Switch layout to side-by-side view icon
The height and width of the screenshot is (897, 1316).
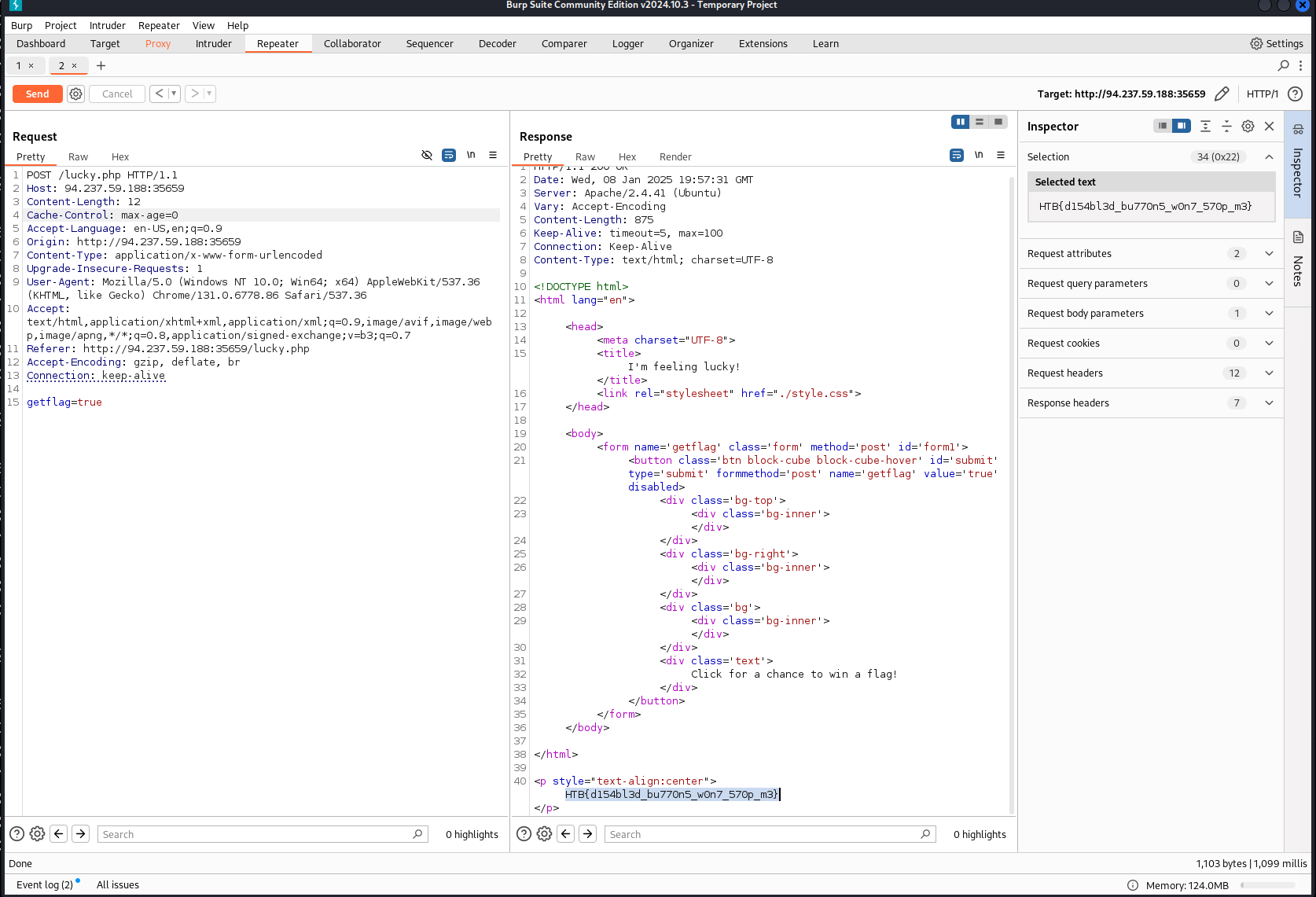tap(960, 122)
